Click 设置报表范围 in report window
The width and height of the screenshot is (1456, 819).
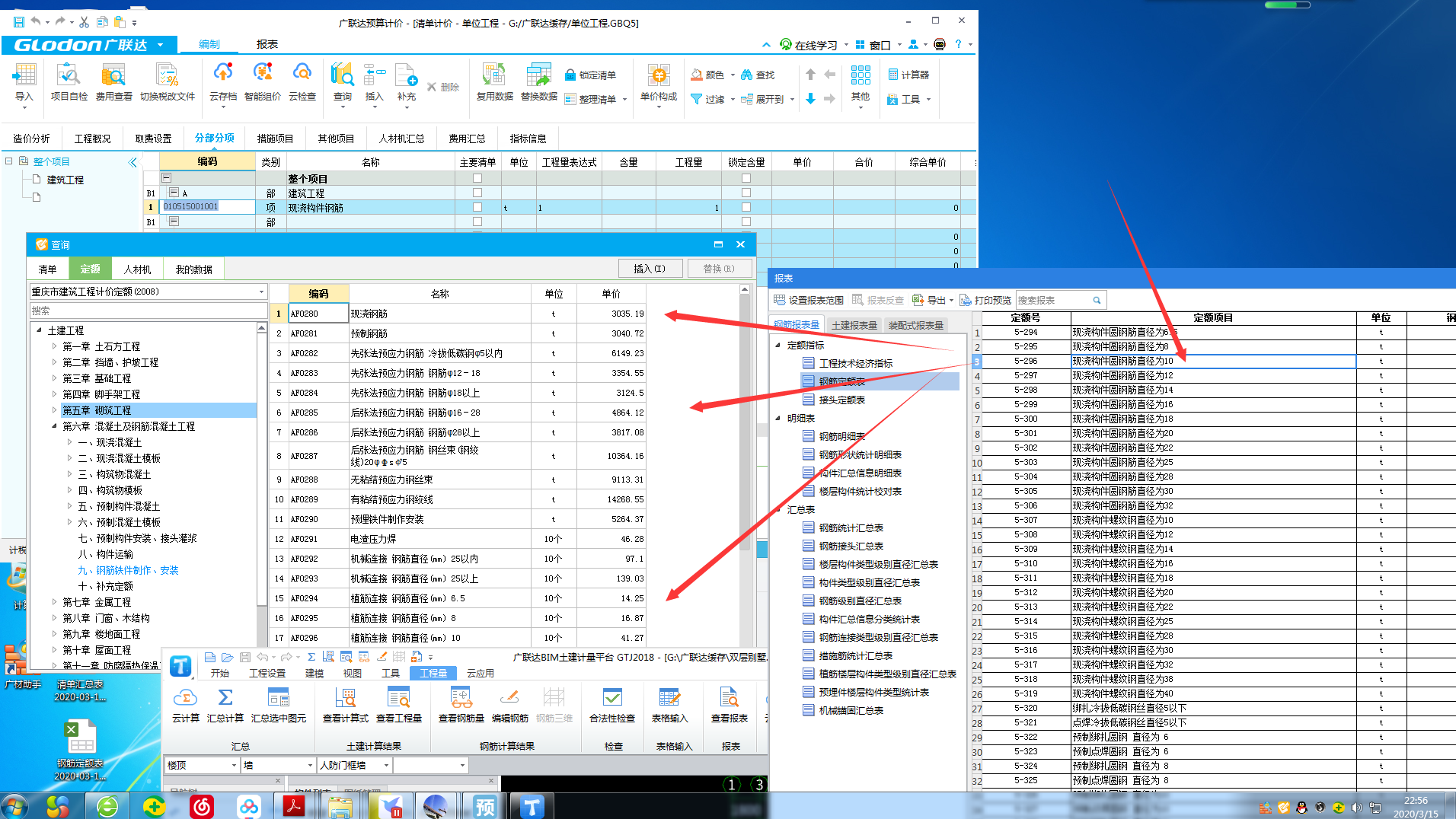[x=809, y=300]
